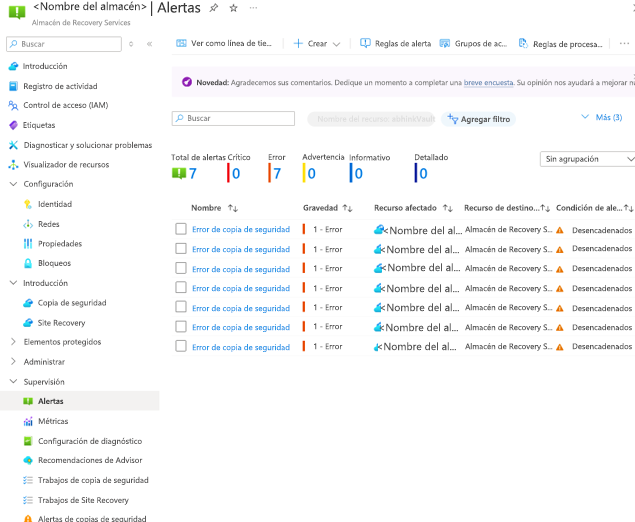
Task: Click the Visualizador de recursos icon
Action: (13, 164)
